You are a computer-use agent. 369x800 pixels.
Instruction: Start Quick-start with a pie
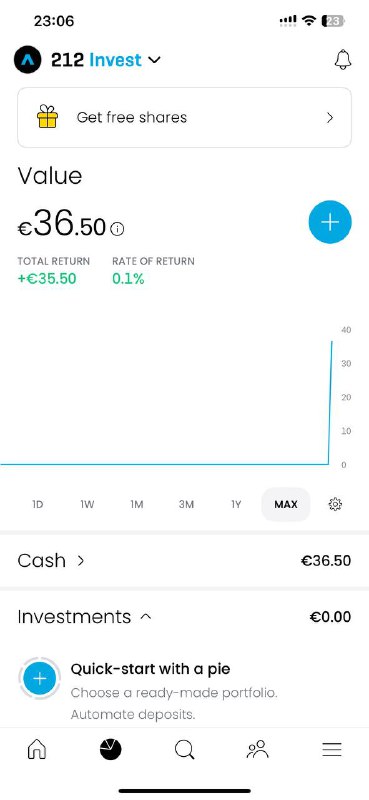click(x=151, y=668)
